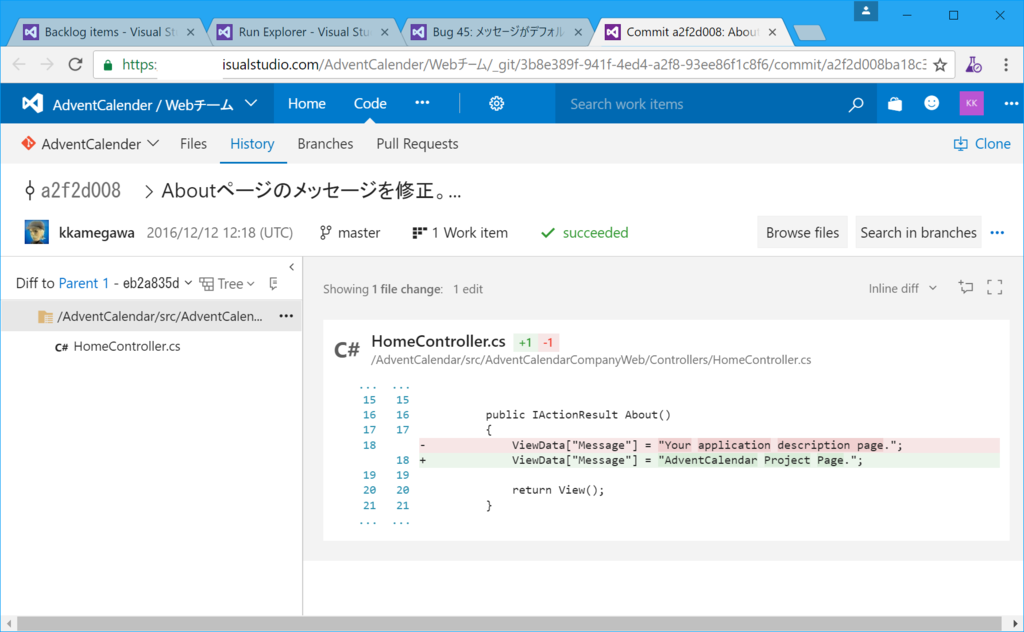Collapse the file tree pane arrow
Viewport: 1024px width, 632px height.
pos(291,266)
